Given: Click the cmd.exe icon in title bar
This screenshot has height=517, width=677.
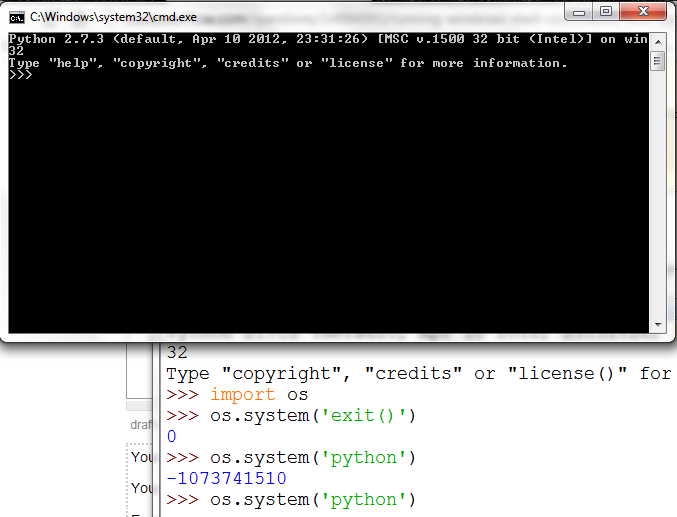Looking at the screenshot, I should [x=17, y=16].
